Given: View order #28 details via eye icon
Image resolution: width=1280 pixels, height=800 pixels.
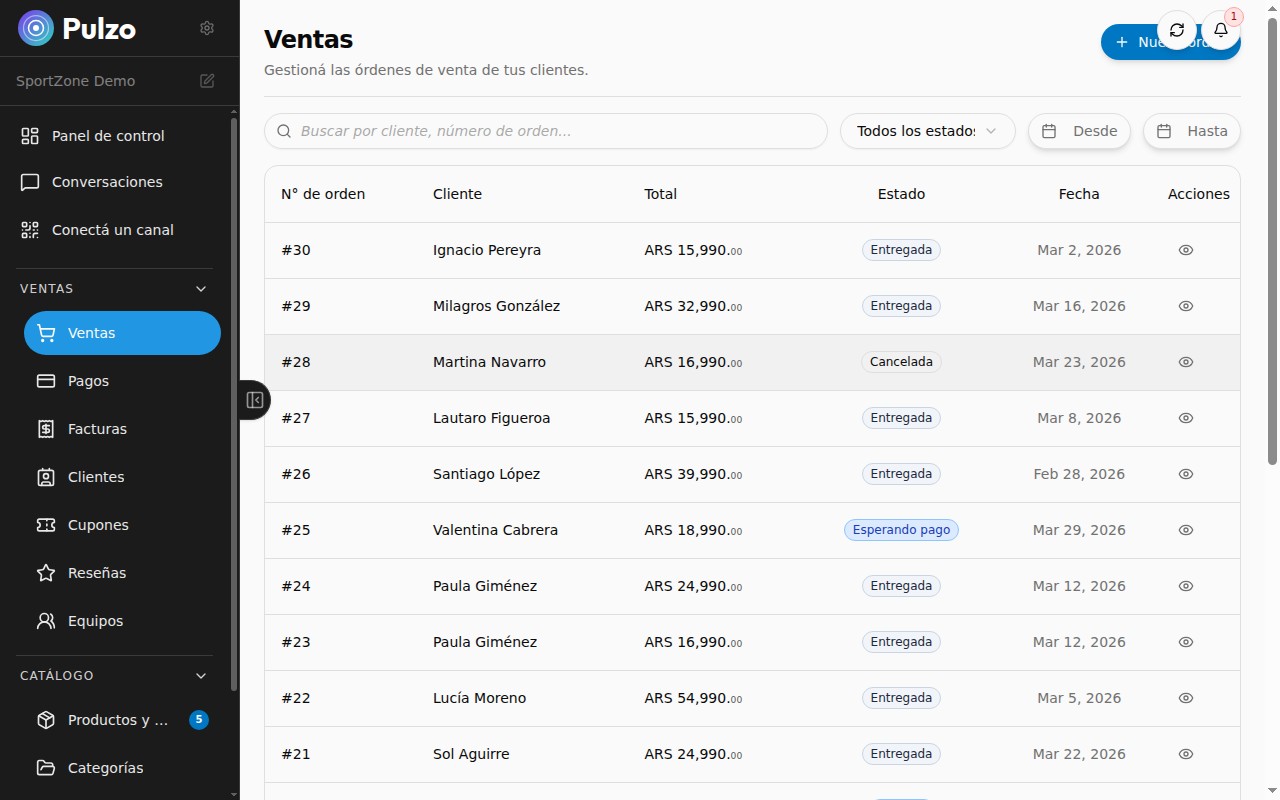Looking at the screenshot, I should 1186,362.
